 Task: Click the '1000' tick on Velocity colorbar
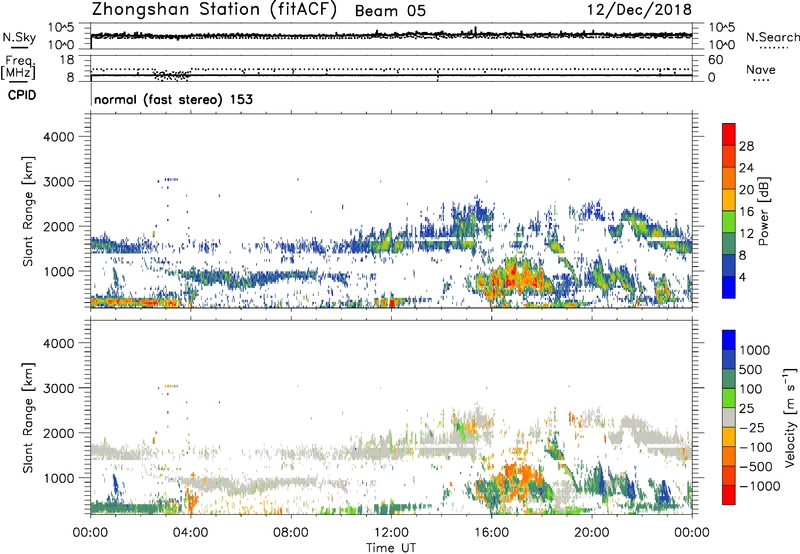pos(754,350)
